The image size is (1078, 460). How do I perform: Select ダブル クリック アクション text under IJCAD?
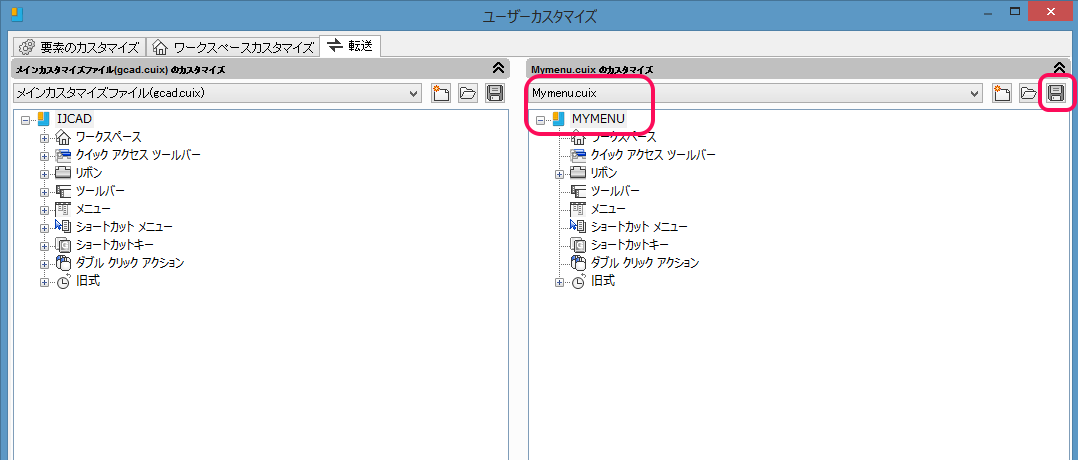point(130,263)
